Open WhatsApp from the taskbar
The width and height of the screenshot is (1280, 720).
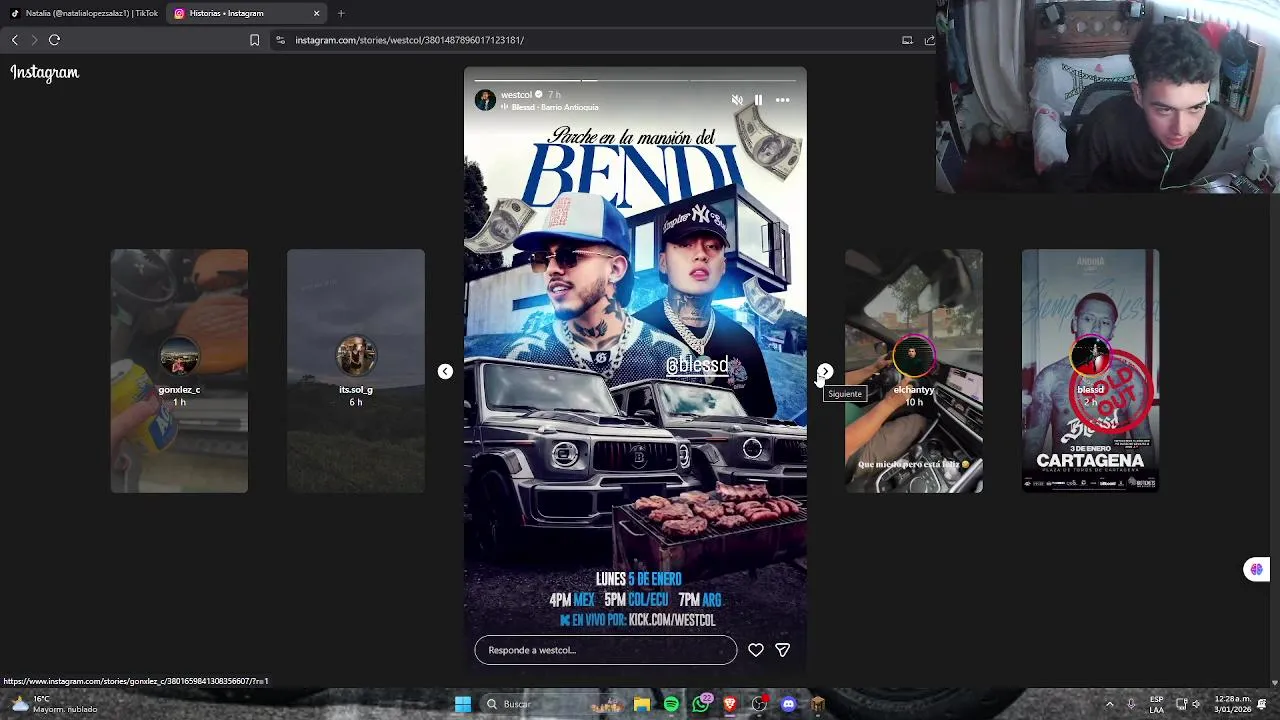pos(701,704)
